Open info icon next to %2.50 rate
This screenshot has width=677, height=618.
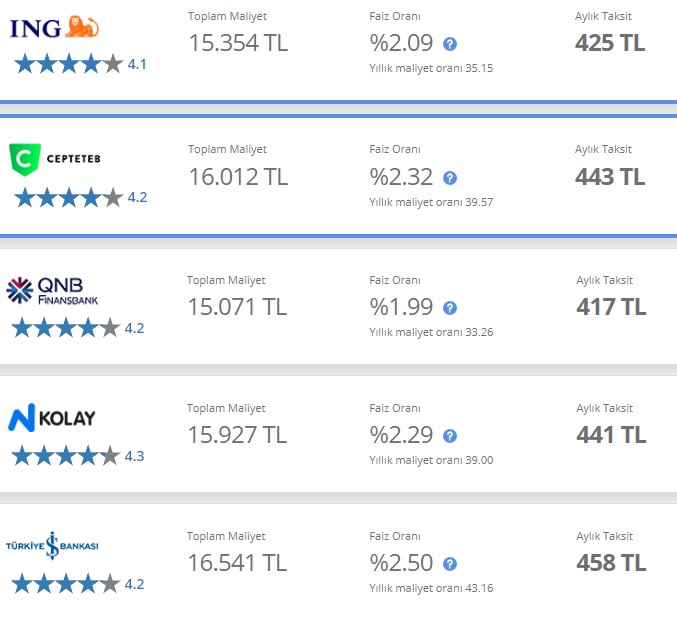click(x=450, y=564)
